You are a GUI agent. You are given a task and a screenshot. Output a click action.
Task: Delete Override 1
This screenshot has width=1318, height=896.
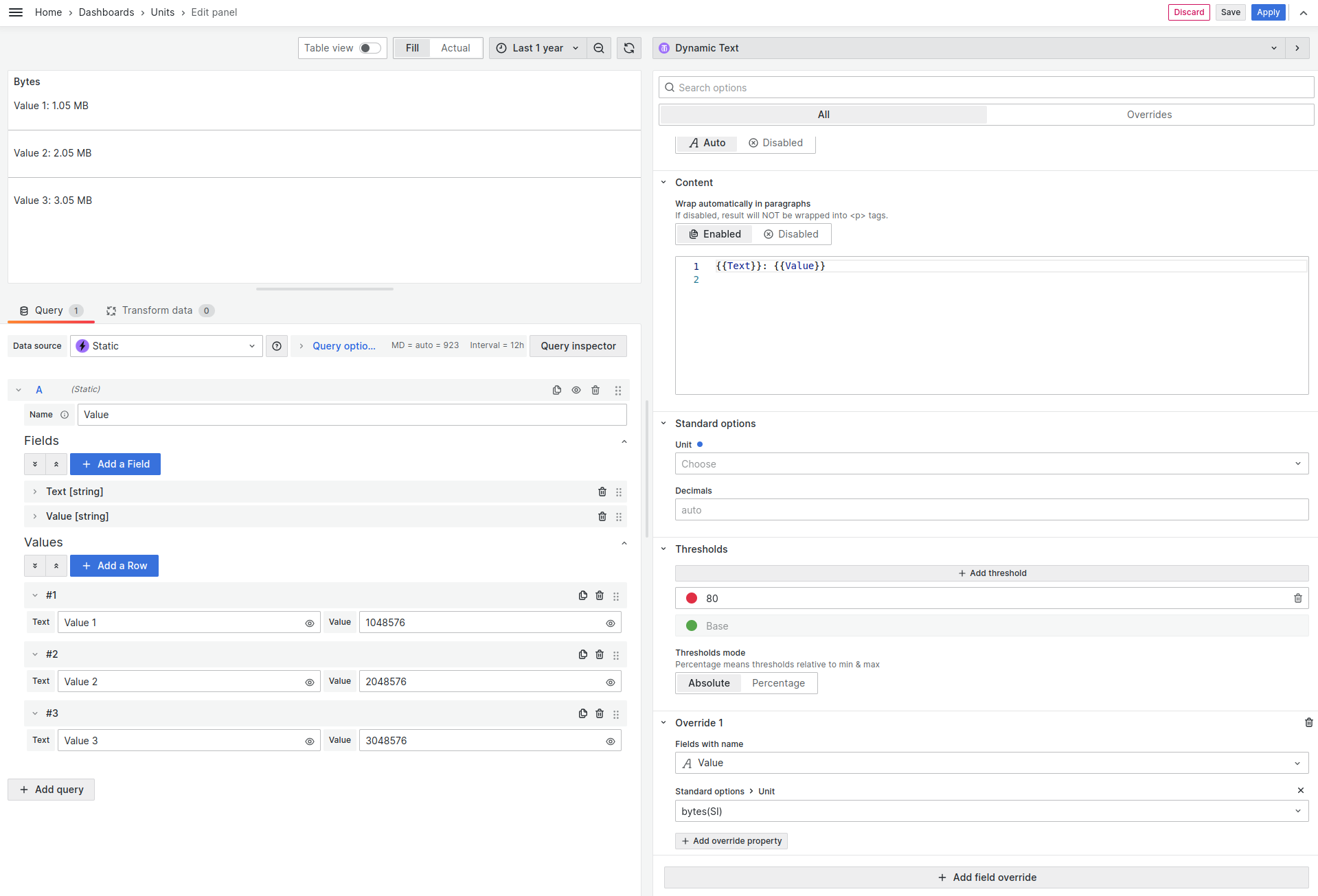click(x=1308, y=722)
